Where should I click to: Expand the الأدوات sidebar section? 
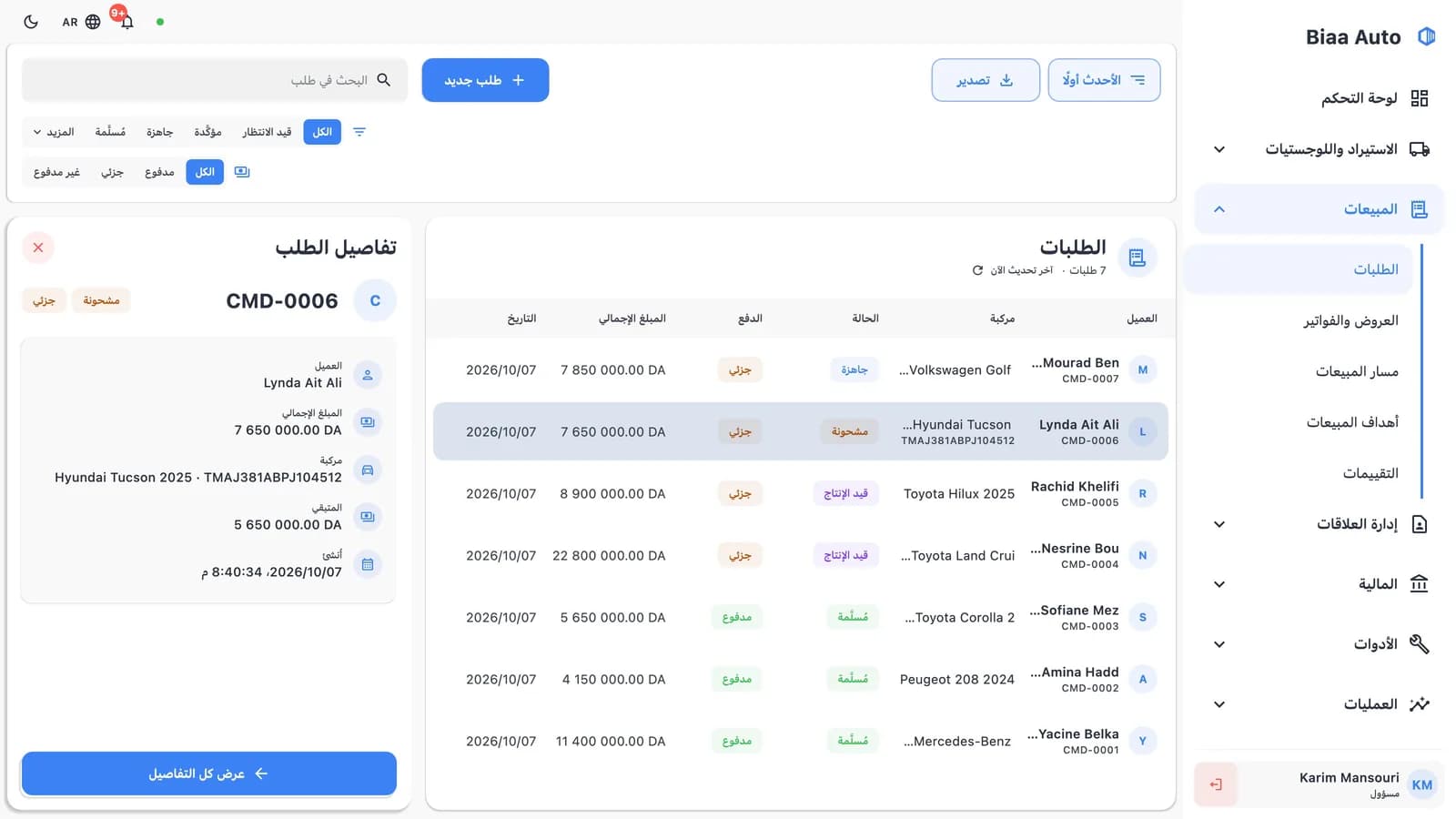[x=1319, y=644]
